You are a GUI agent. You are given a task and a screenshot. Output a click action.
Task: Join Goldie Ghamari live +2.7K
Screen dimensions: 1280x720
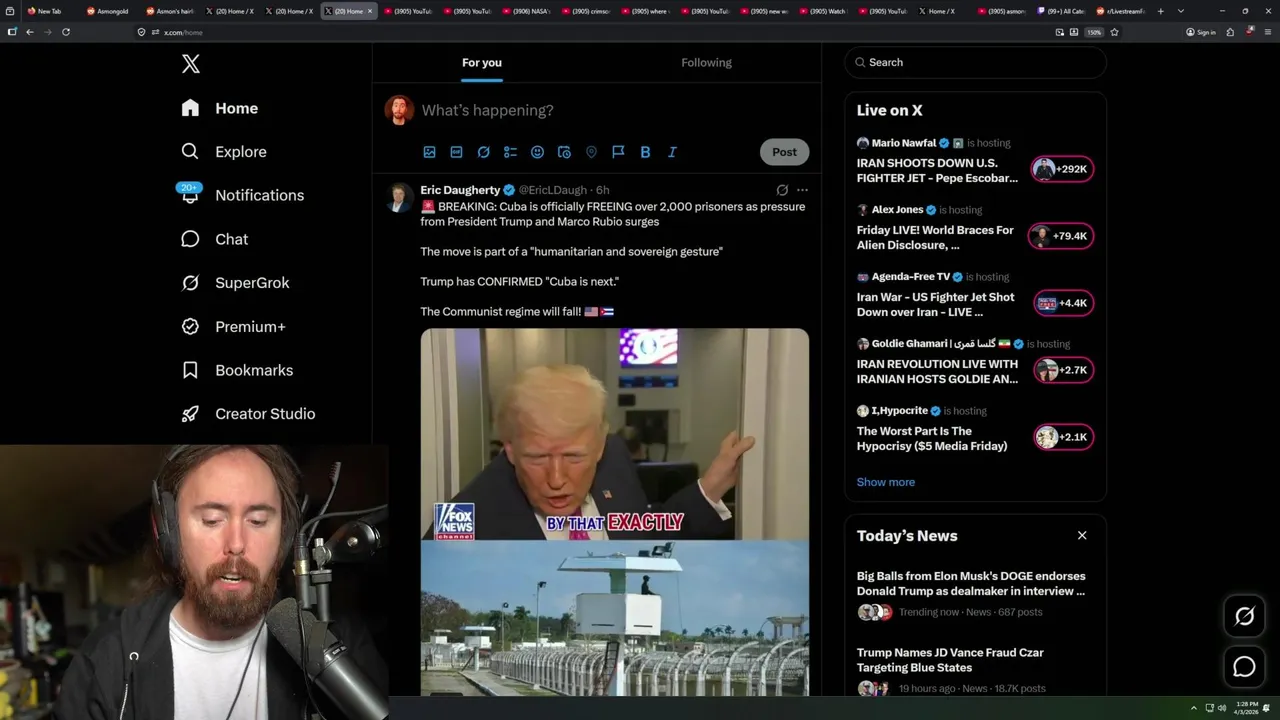pyautogui.click(x=1062, y=370)
